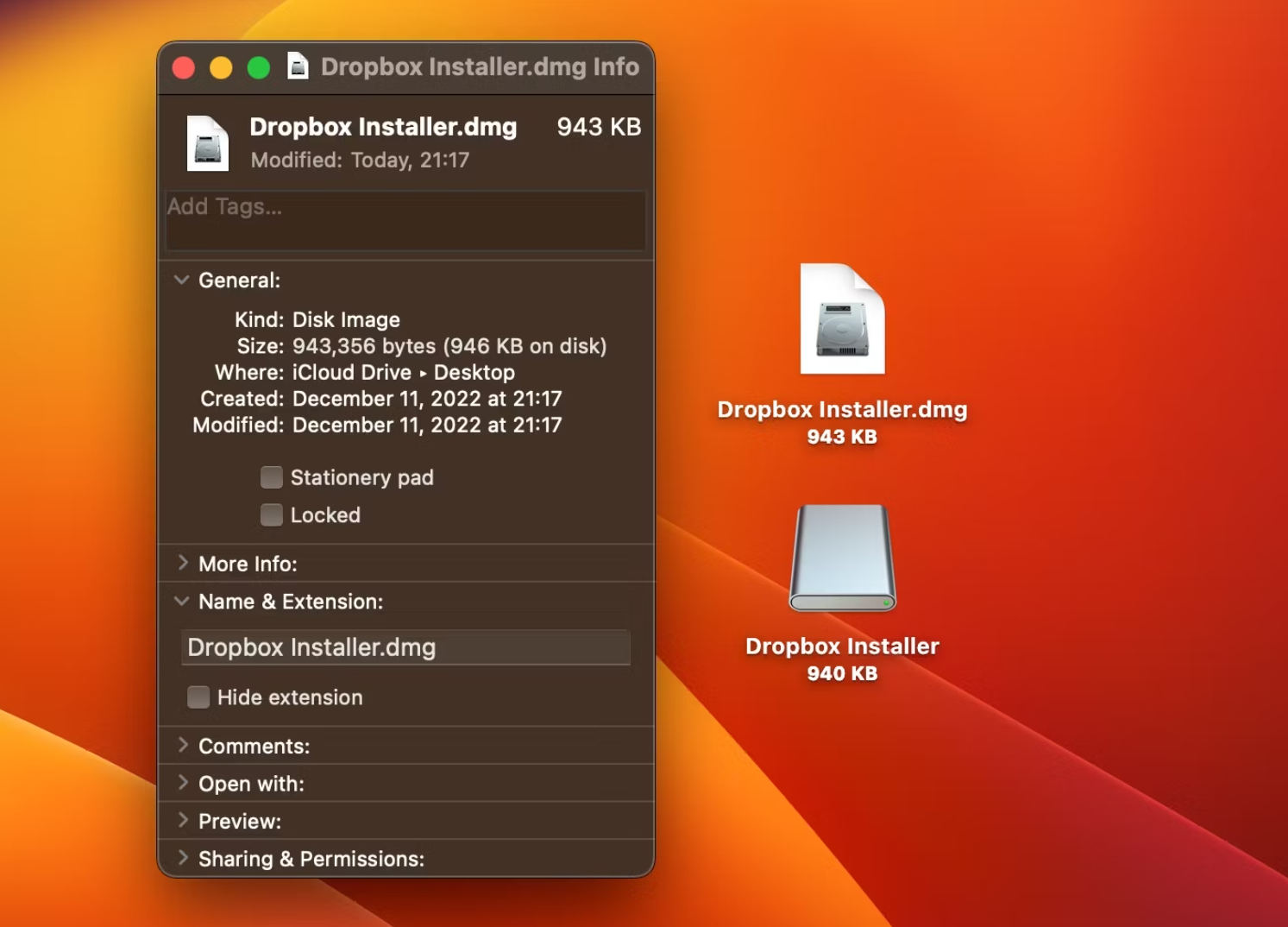Click the Modified: Today, 21:17 text
The height and width of the screenshot is (927, 1288).
point(360,160)
